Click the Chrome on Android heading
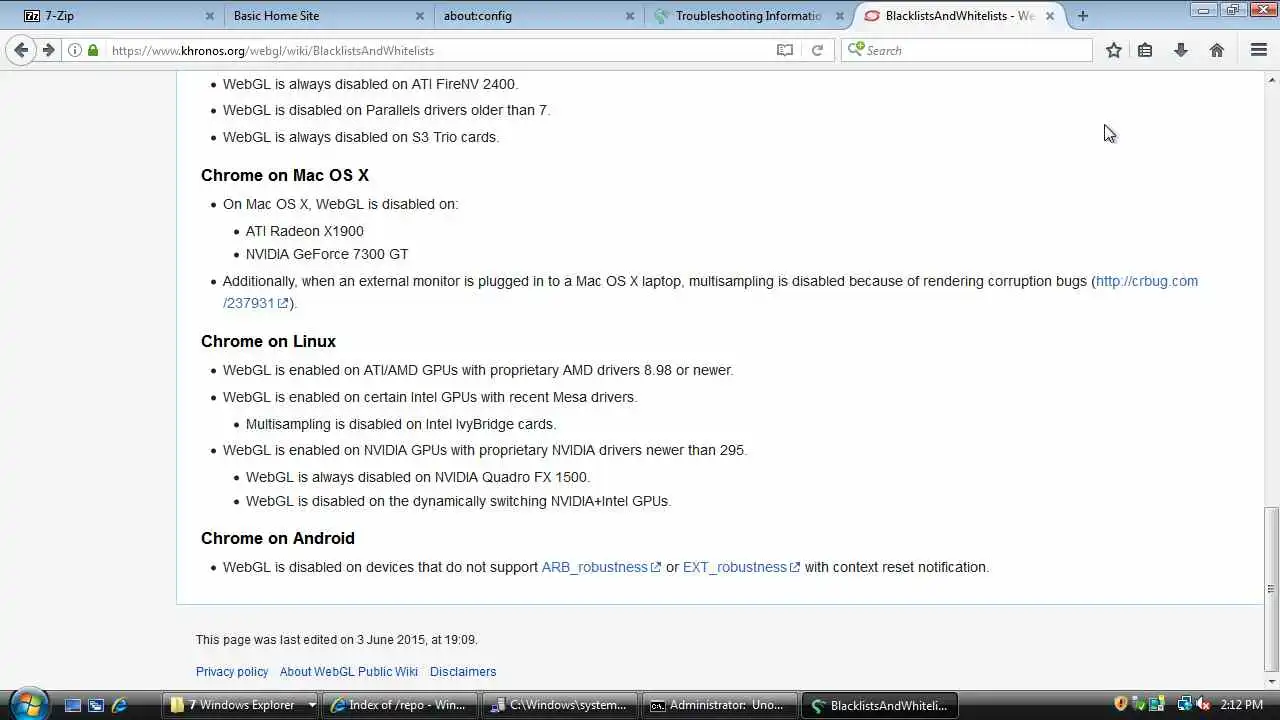This screenshot has width=1280, height=720. tap(278, 538)
